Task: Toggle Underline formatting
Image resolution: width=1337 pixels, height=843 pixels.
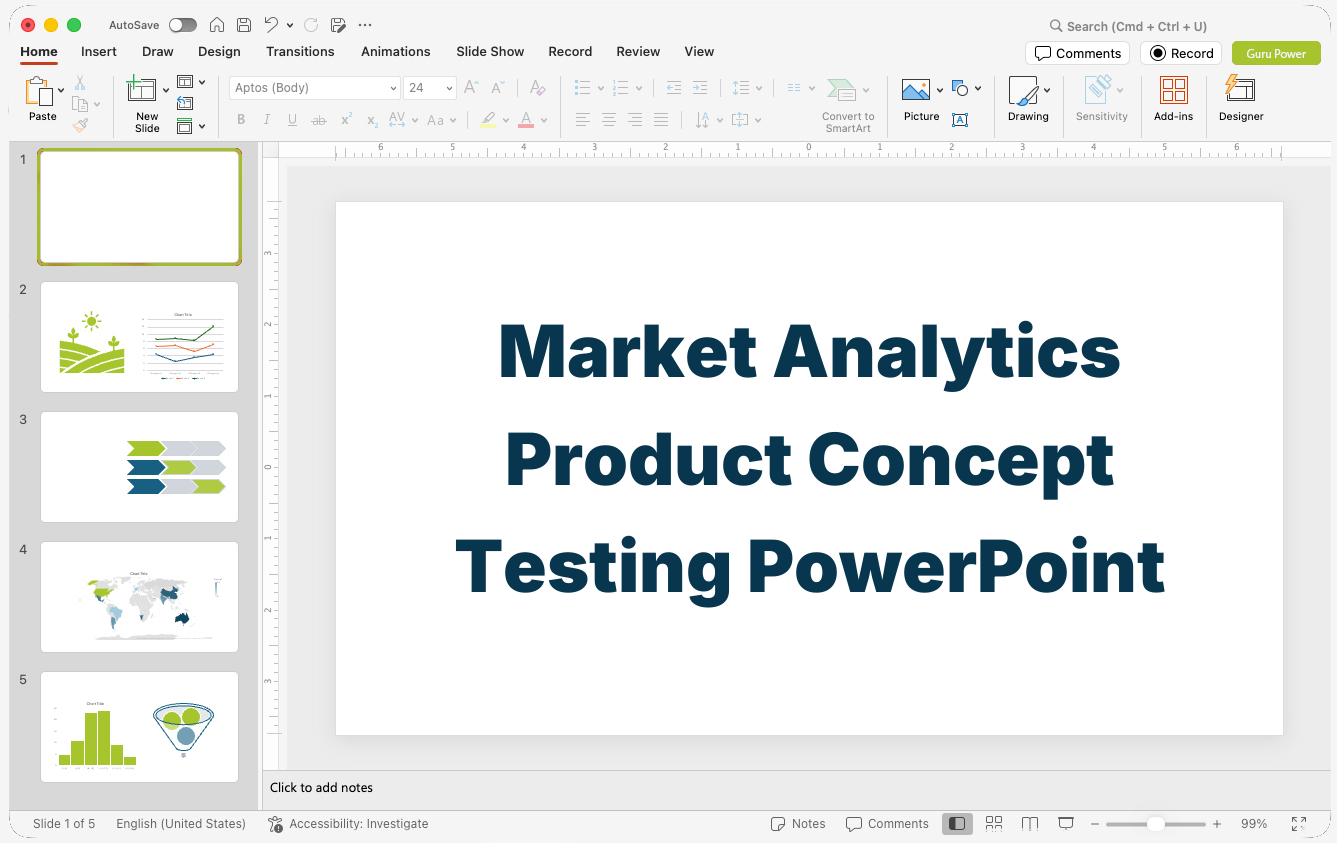Action: click(293, 120)
